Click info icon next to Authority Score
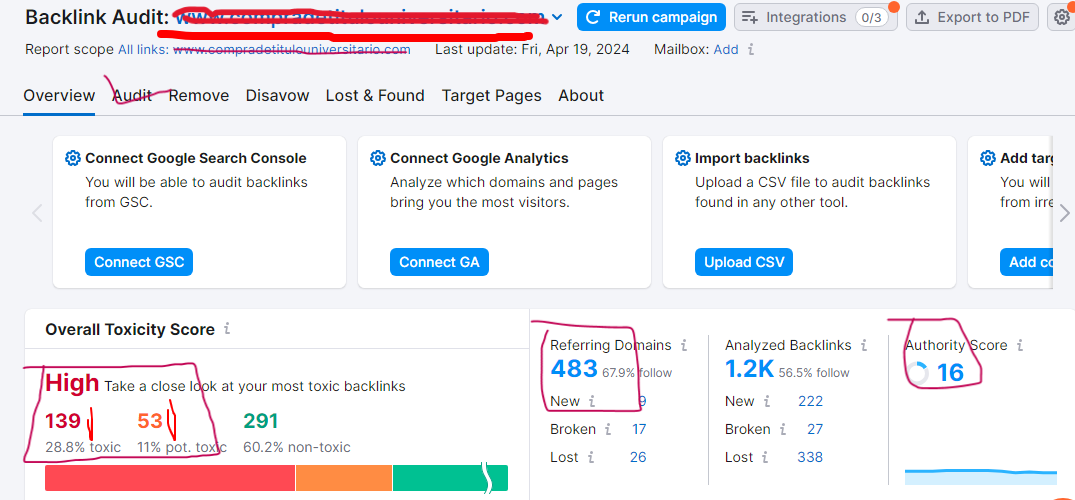Viewport: 1075px width, 500px height. (x=1020, y=345)
